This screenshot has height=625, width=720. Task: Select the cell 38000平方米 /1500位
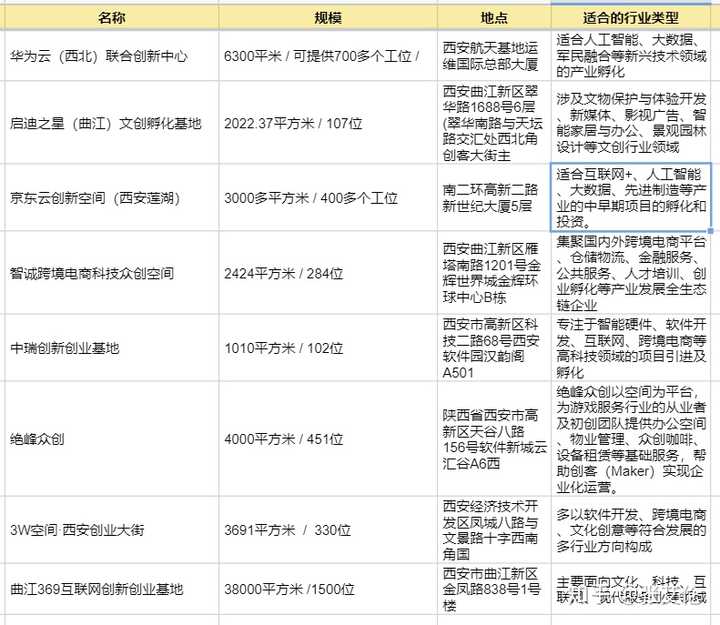(x=328, y=589)
